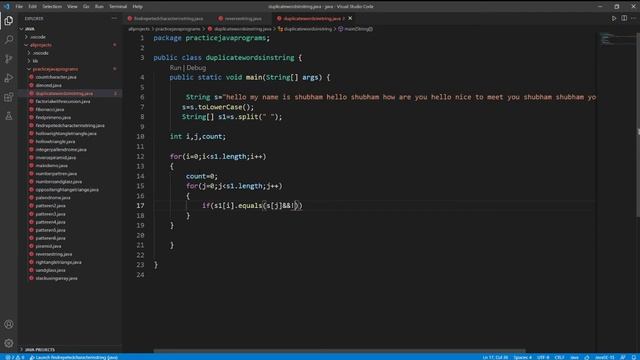Click the Run Java play button
The image size is (640, 360).
pos(613,18)
